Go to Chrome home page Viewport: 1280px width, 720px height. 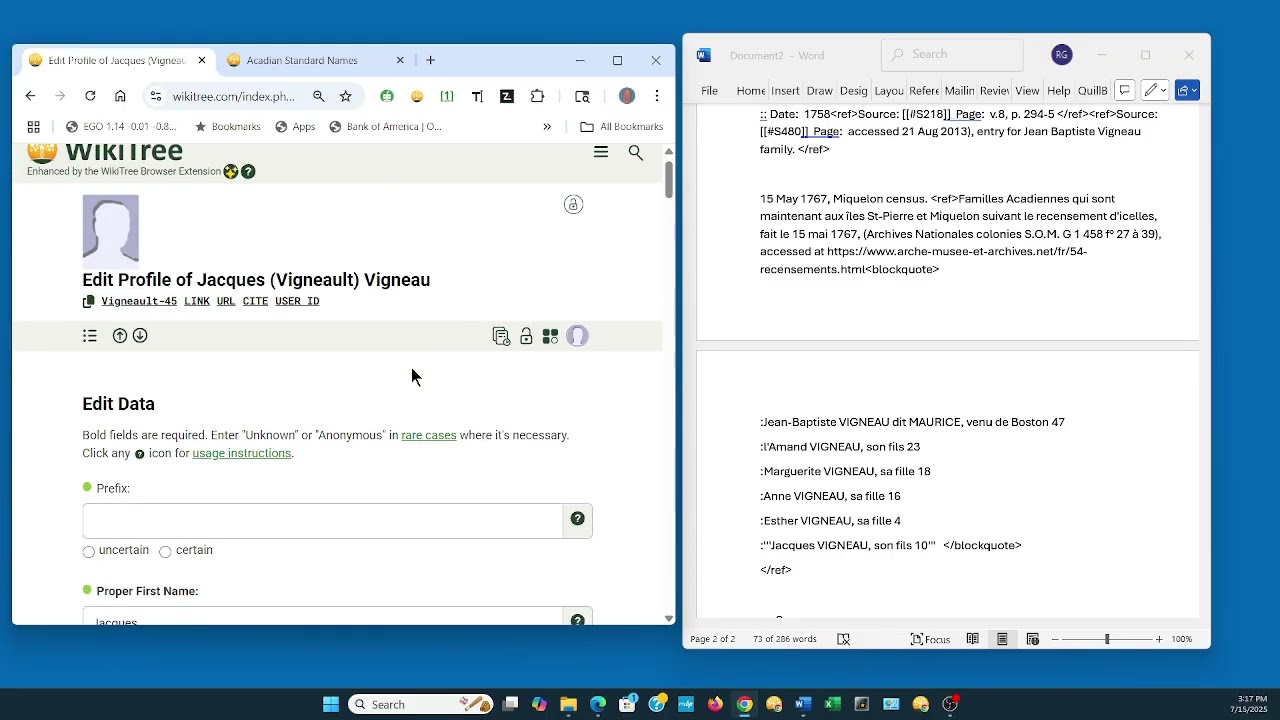pos(120,96)
